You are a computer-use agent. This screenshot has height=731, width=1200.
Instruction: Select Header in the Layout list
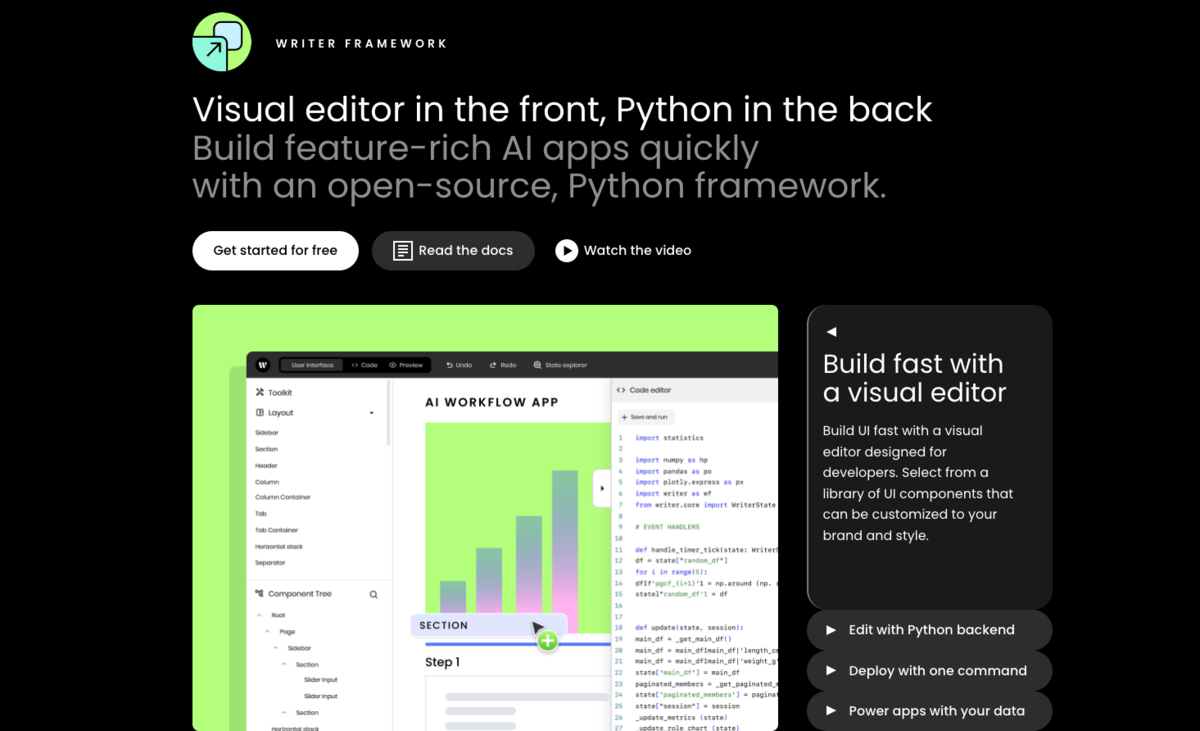click(x=266, y=465)
